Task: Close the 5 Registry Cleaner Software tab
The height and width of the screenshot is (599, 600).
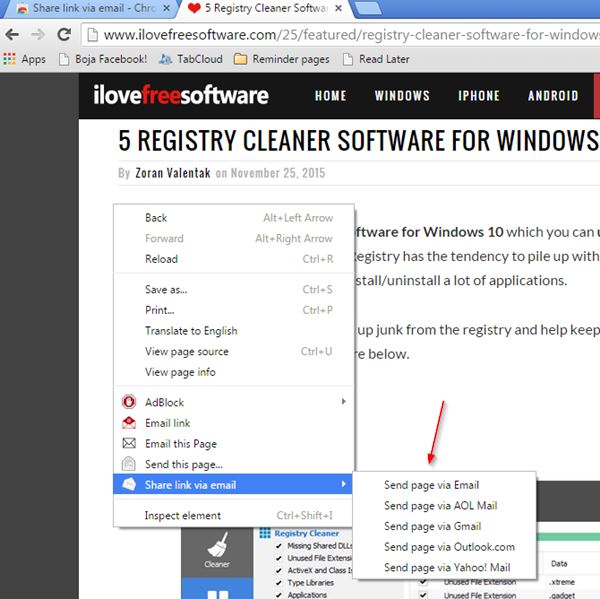Action: (338, 8)
